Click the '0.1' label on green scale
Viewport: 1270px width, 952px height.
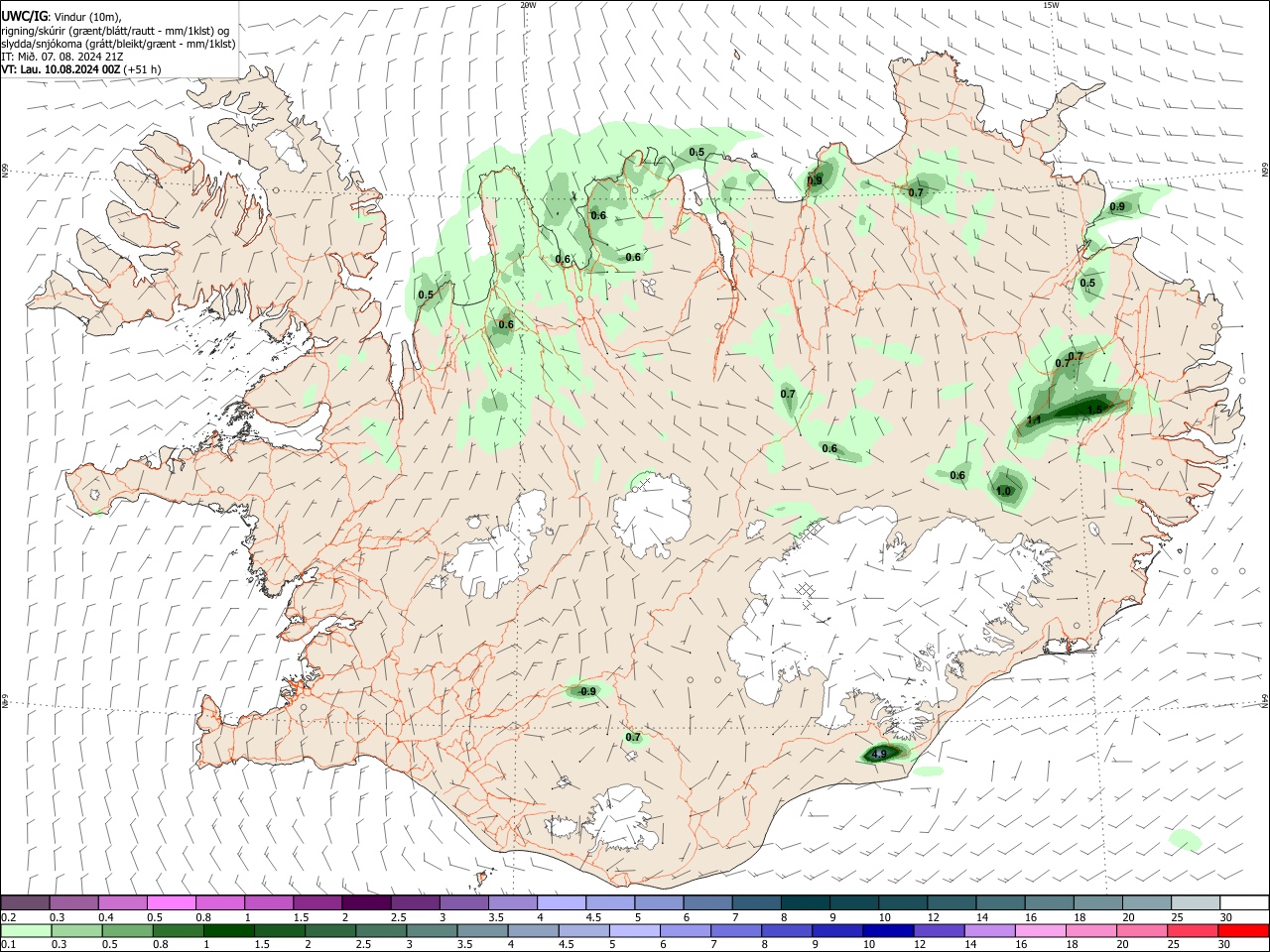(x=8, y=945)
